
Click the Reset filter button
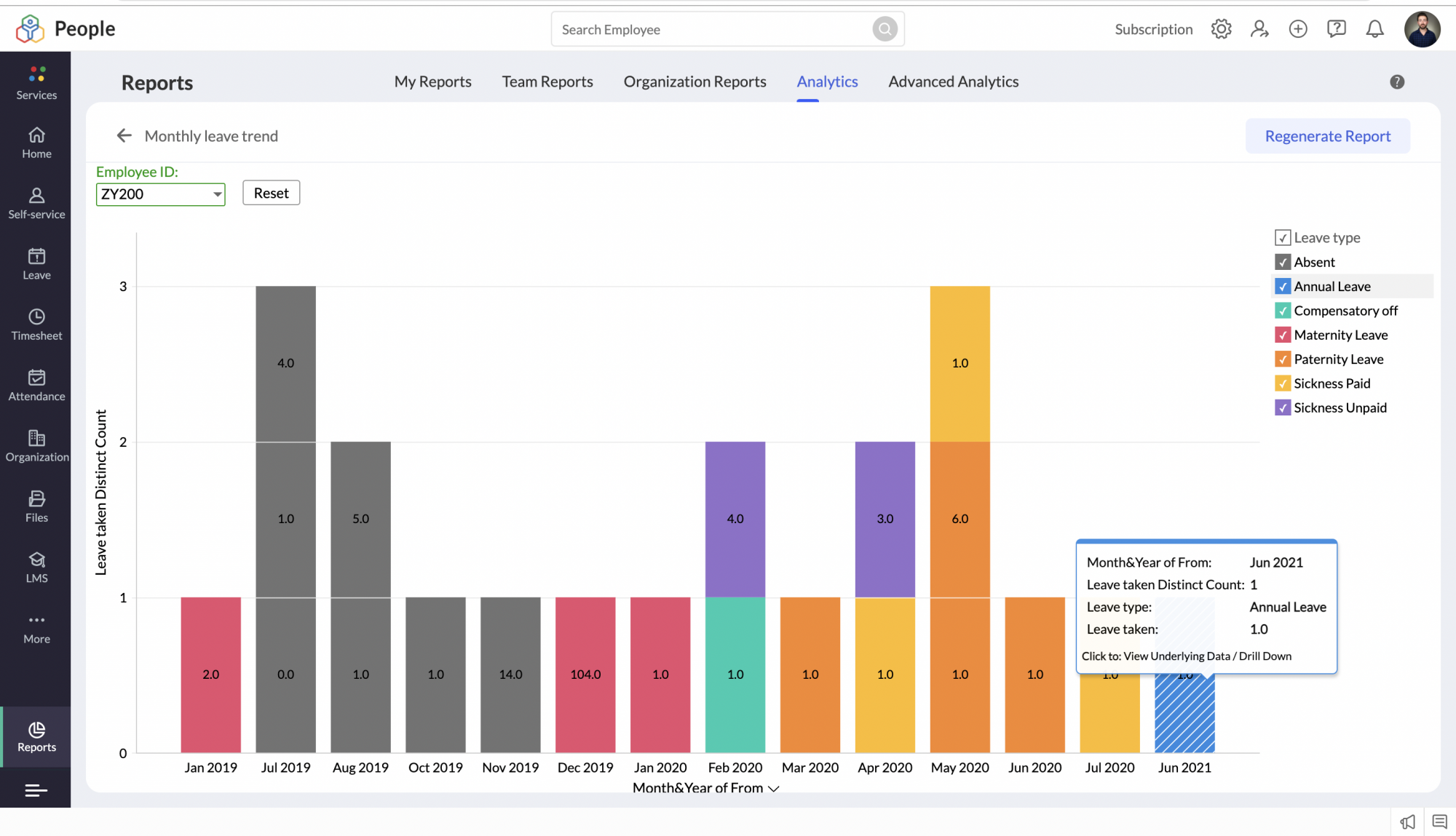(271, 193)
